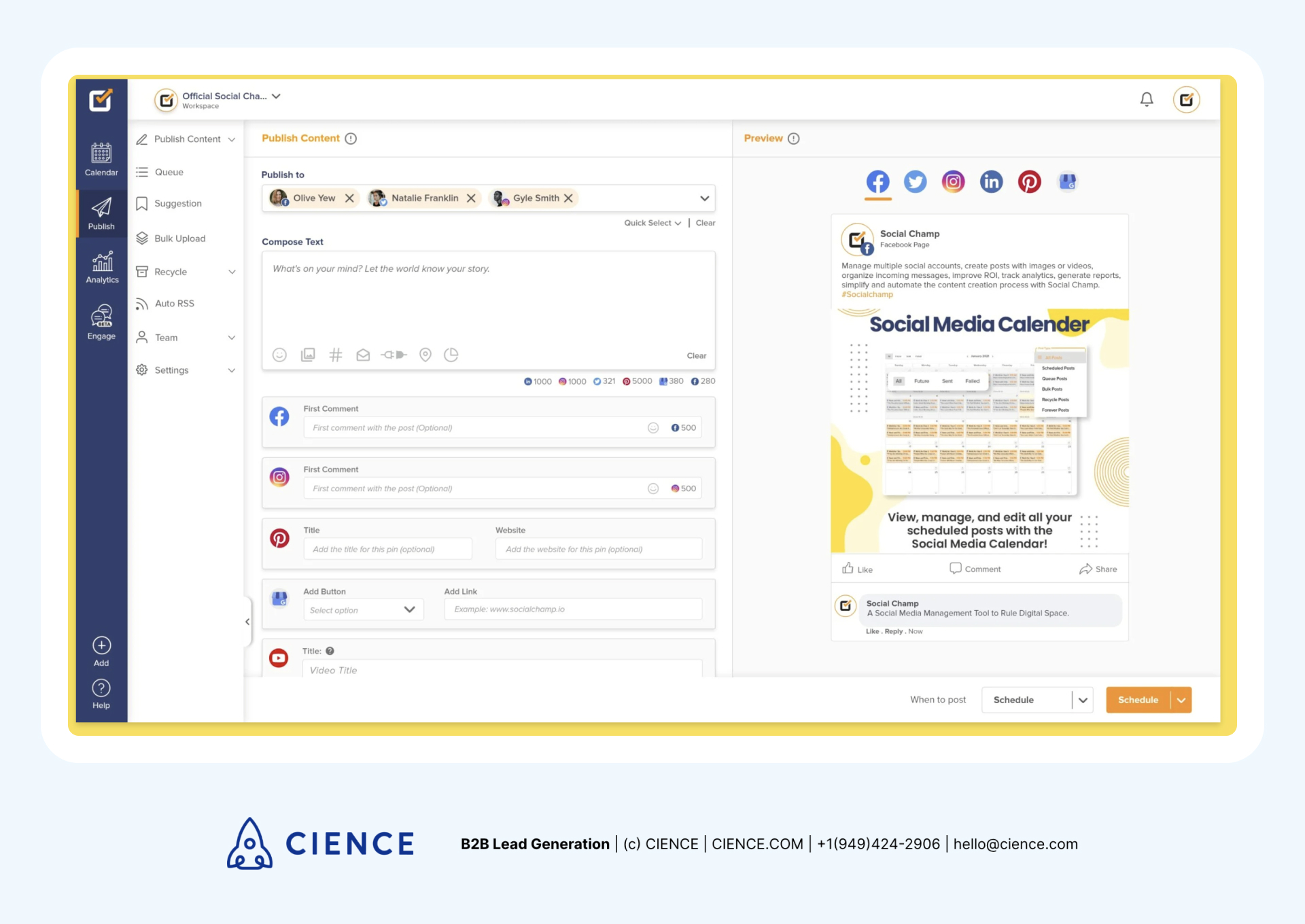Click Reply under the preview comment

[894, 632]
